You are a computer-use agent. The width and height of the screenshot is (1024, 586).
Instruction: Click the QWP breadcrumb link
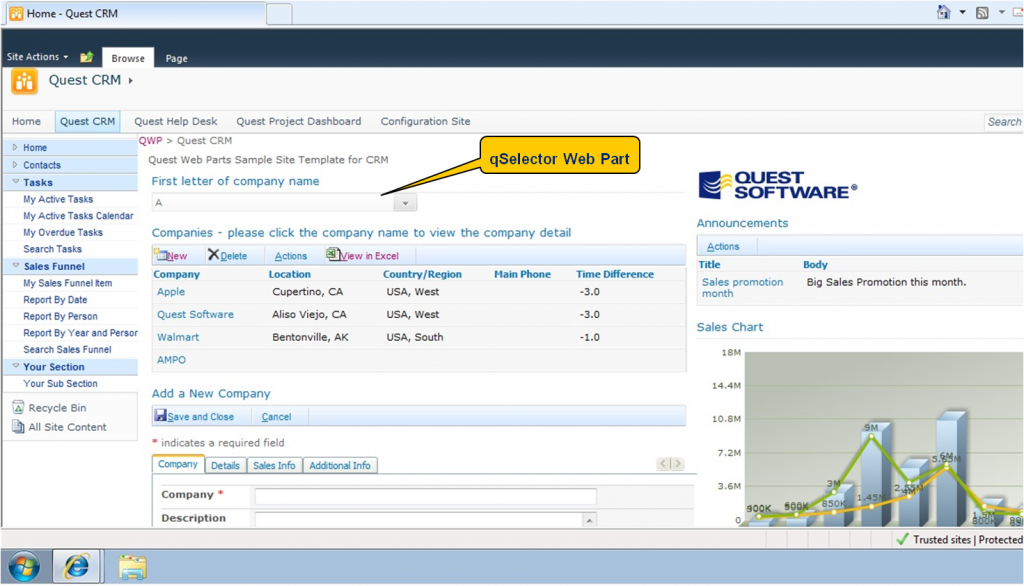click(150, 140)
